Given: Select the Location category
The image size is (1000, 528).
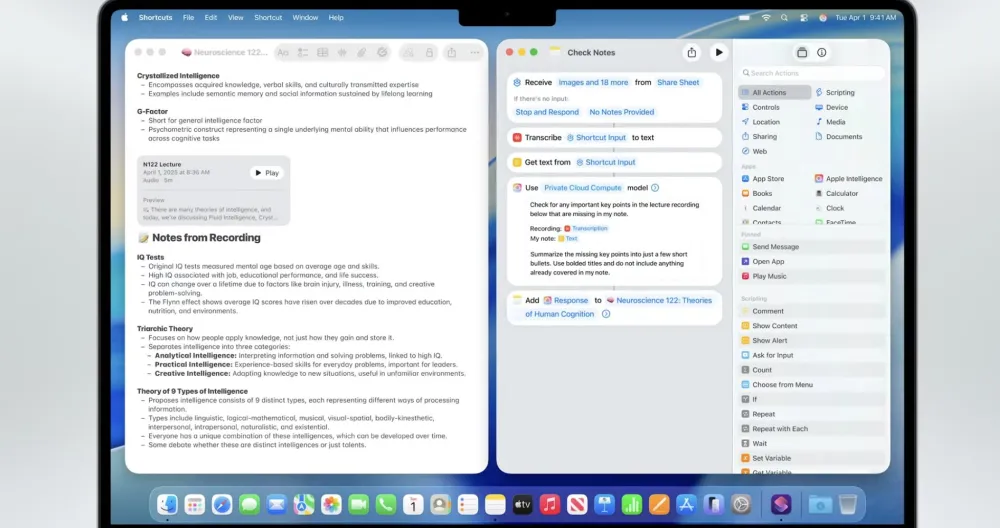Looking at the screenshot, I should [x=760, y=122].
